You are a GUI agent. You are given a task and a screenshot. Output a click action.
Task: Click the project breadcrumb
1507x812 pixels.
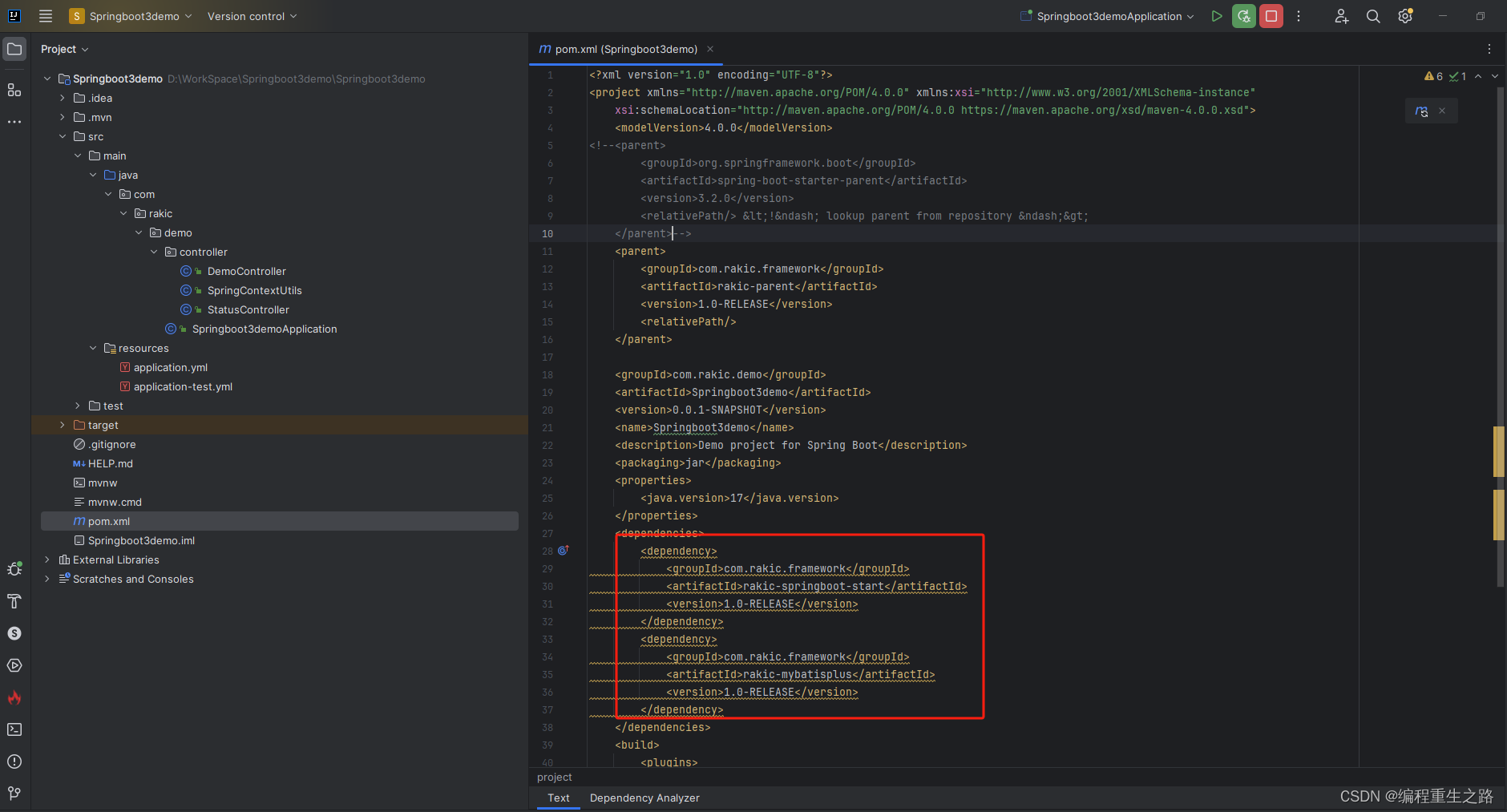pyautogui.click(x=555, y=777)
